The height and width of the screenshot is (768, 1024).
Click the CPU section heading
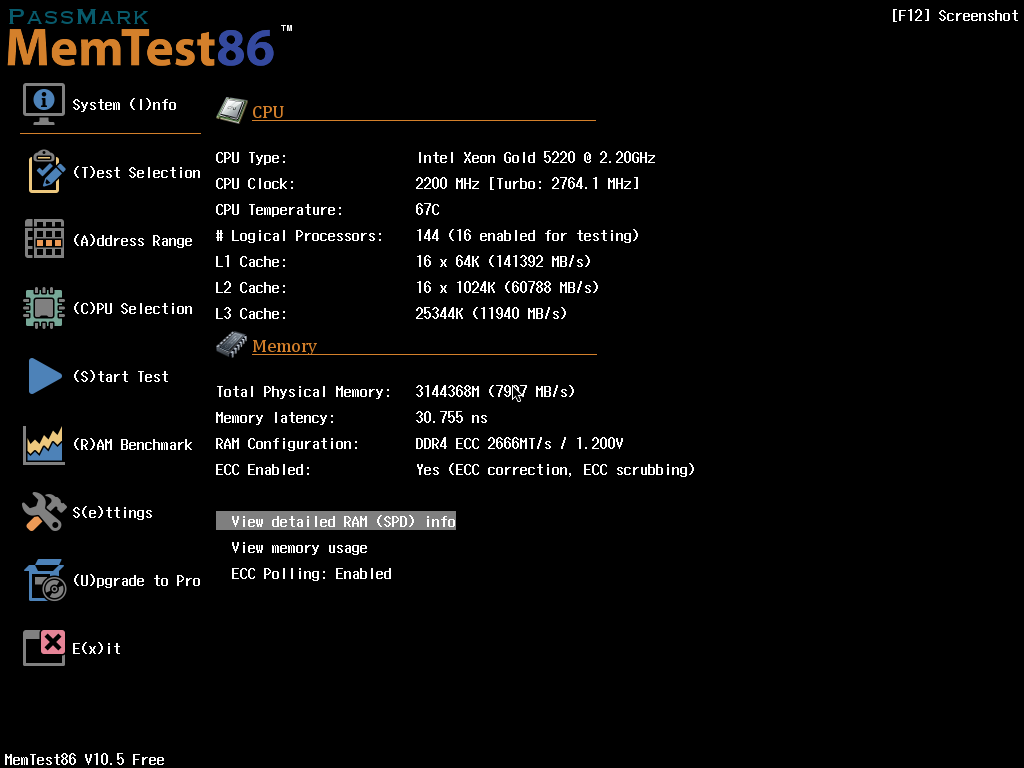pyautogui.click(x=268, y=112)
